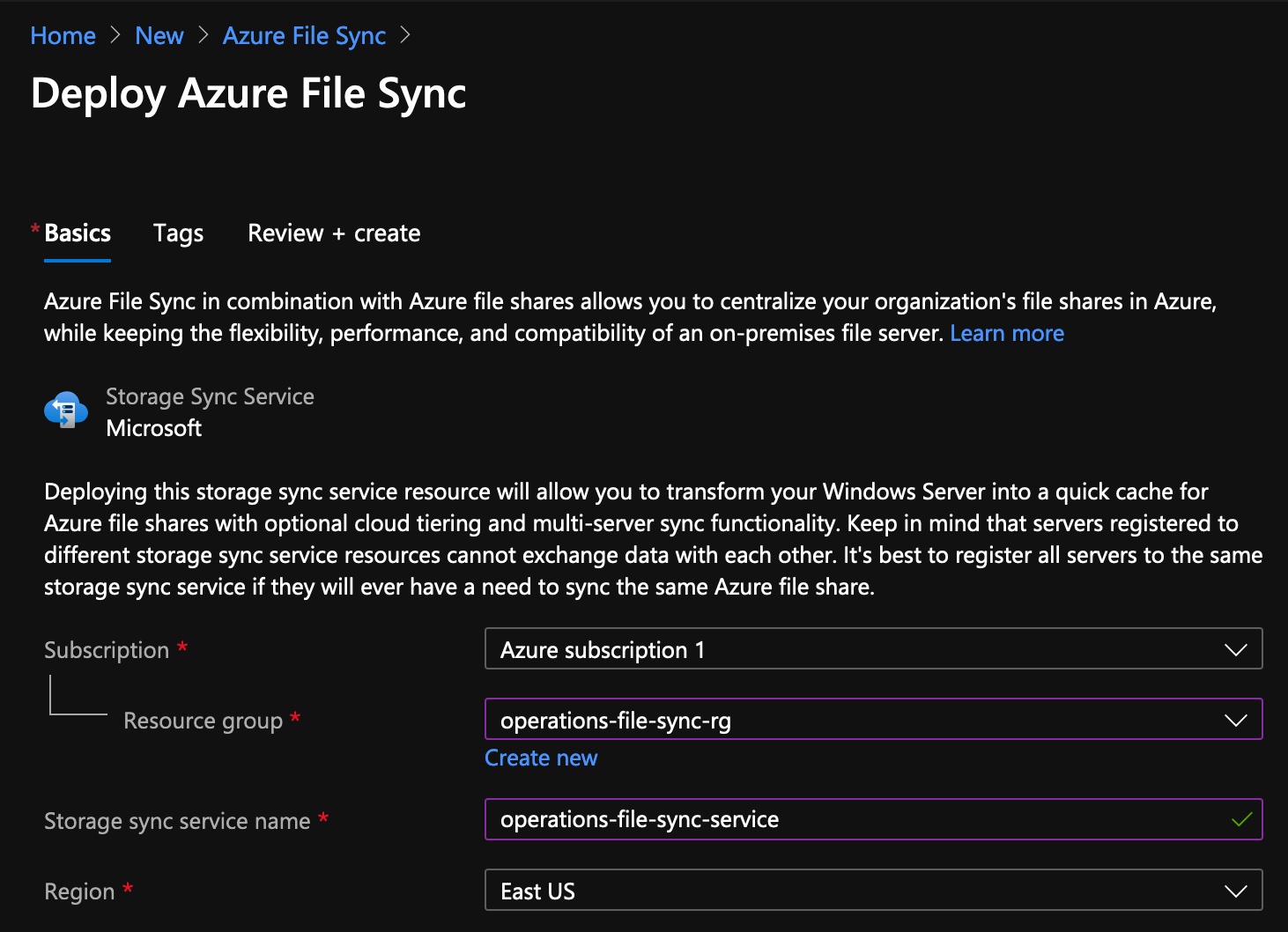
Task: Open the Review + create tab
Action: (x=334, y=233)
